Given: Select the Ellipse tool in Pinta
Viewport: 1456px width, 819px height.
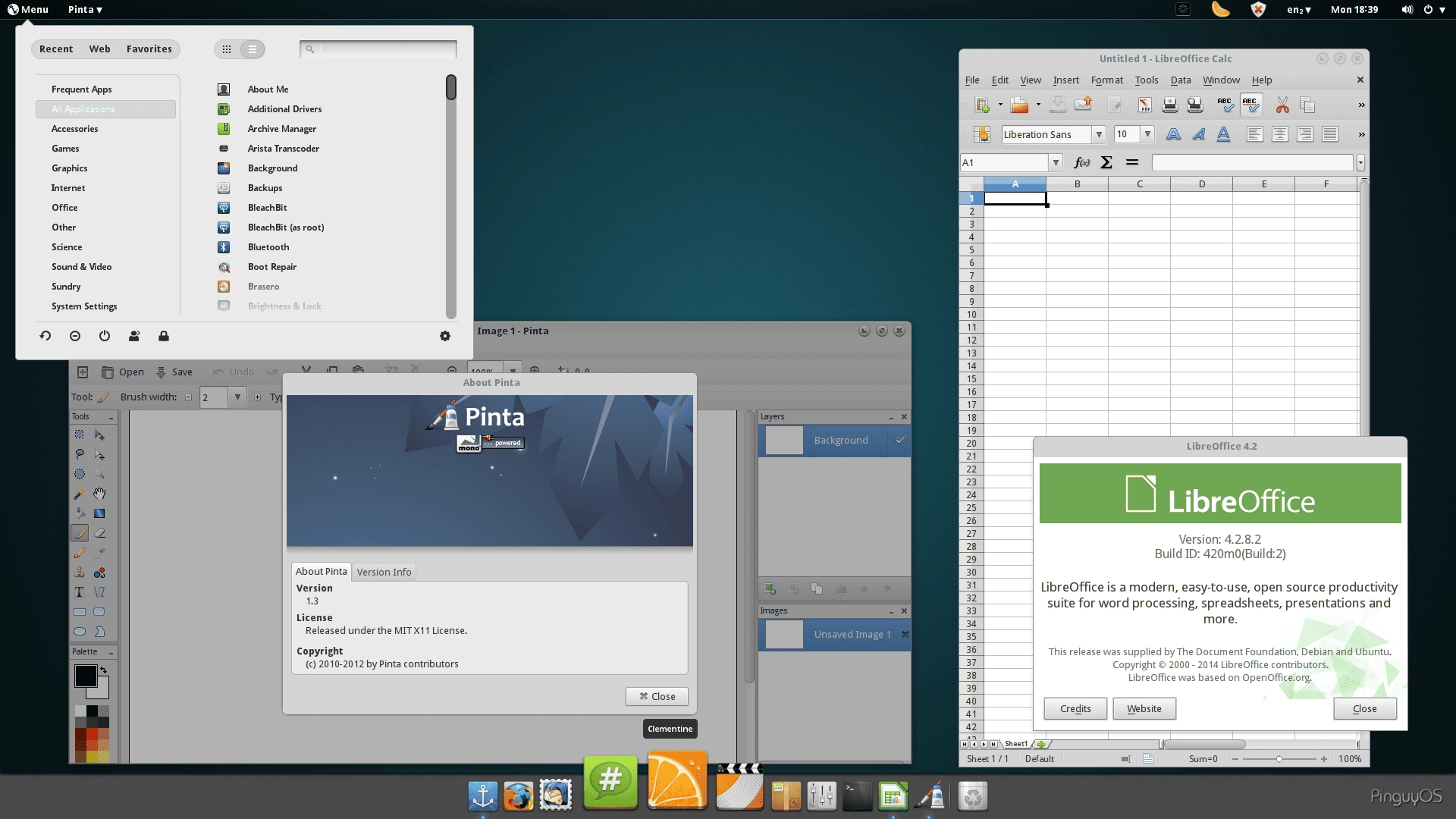Looking at the screenshot, I should (x=80, y=632).
